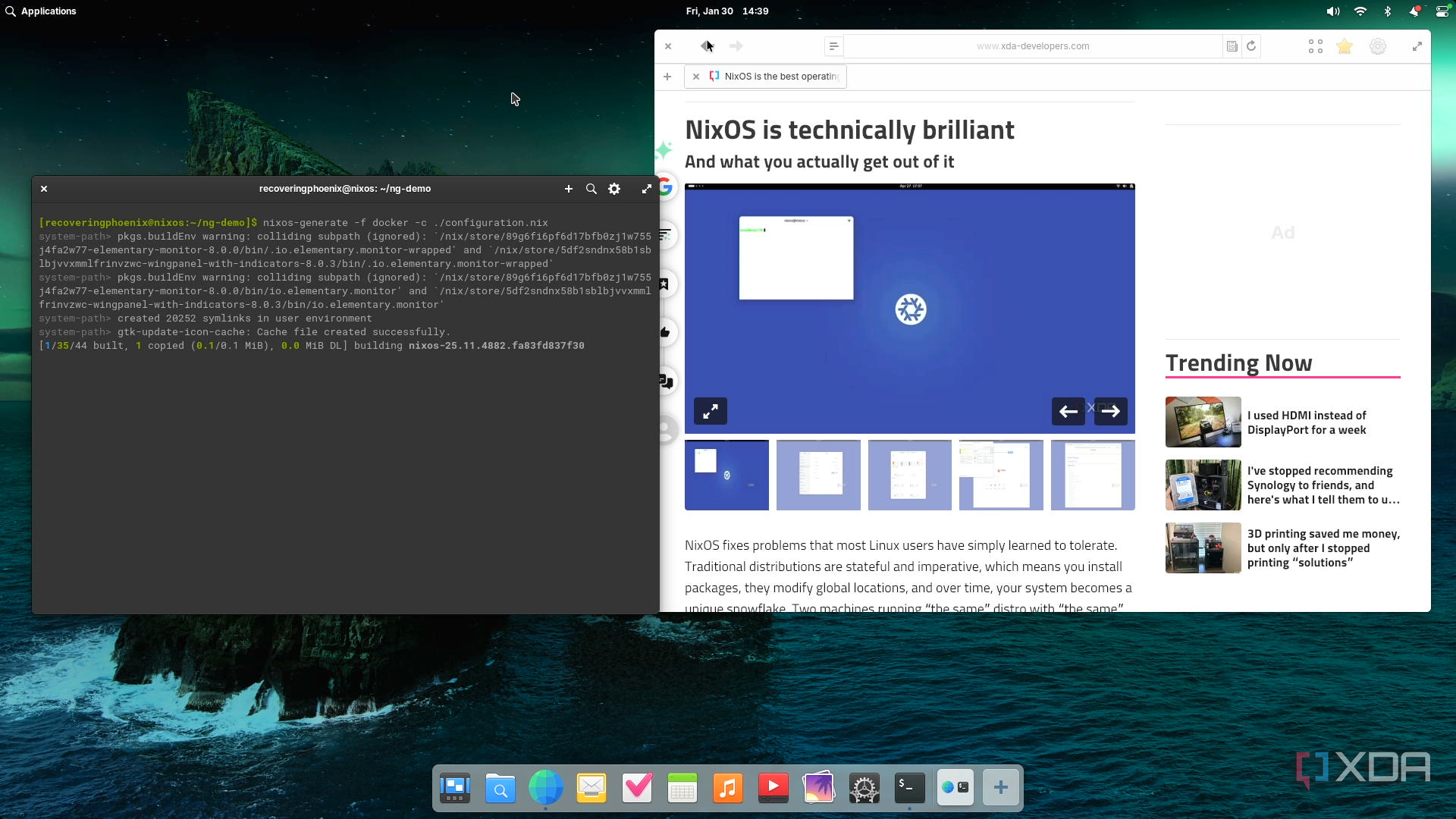Show next gallery image with right arrow

pos(1111,411)
